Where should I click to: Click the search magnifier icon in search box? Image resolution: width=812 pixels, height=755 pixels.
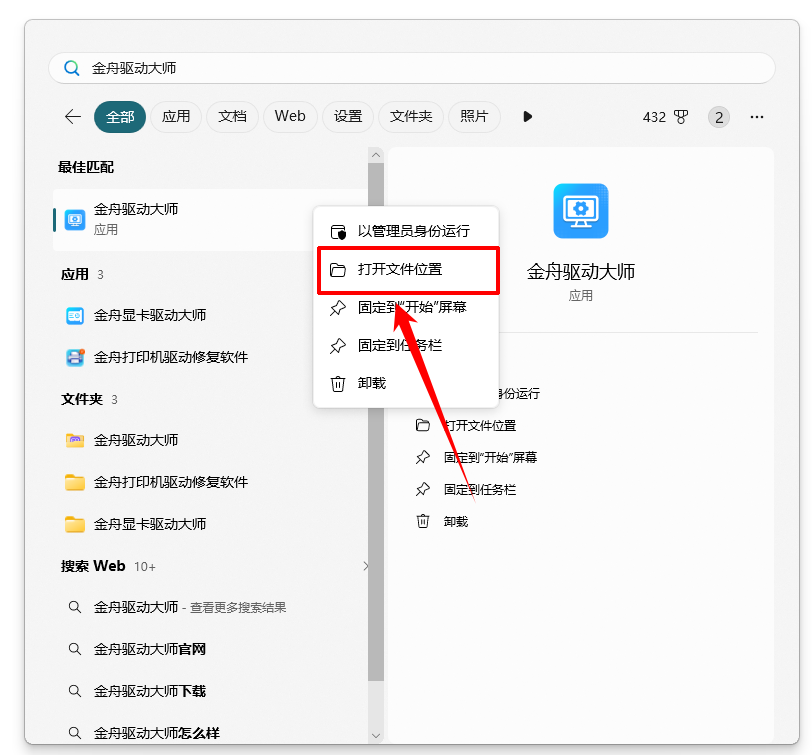click(71, 68)
